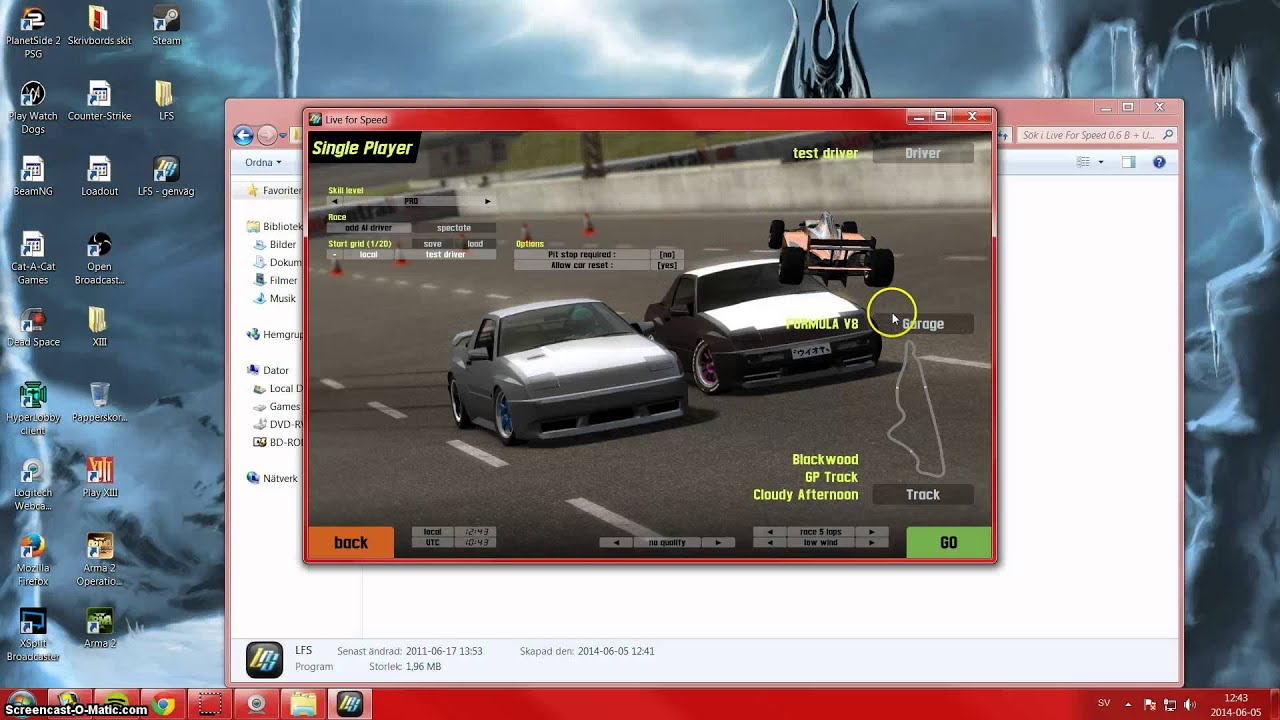Decrease skill level with left arrow
1280x720 pixels.
coord(334,202)
